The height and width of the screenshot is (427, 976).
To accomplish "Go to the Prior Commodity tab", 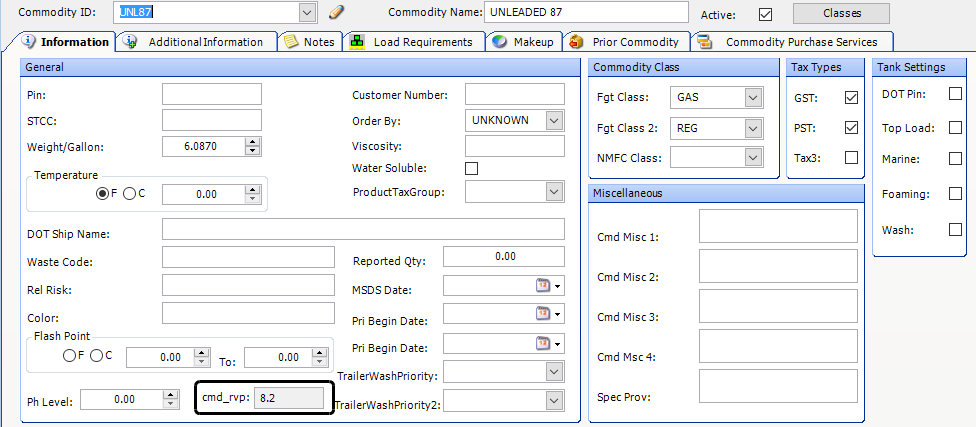I will [627, 42].
